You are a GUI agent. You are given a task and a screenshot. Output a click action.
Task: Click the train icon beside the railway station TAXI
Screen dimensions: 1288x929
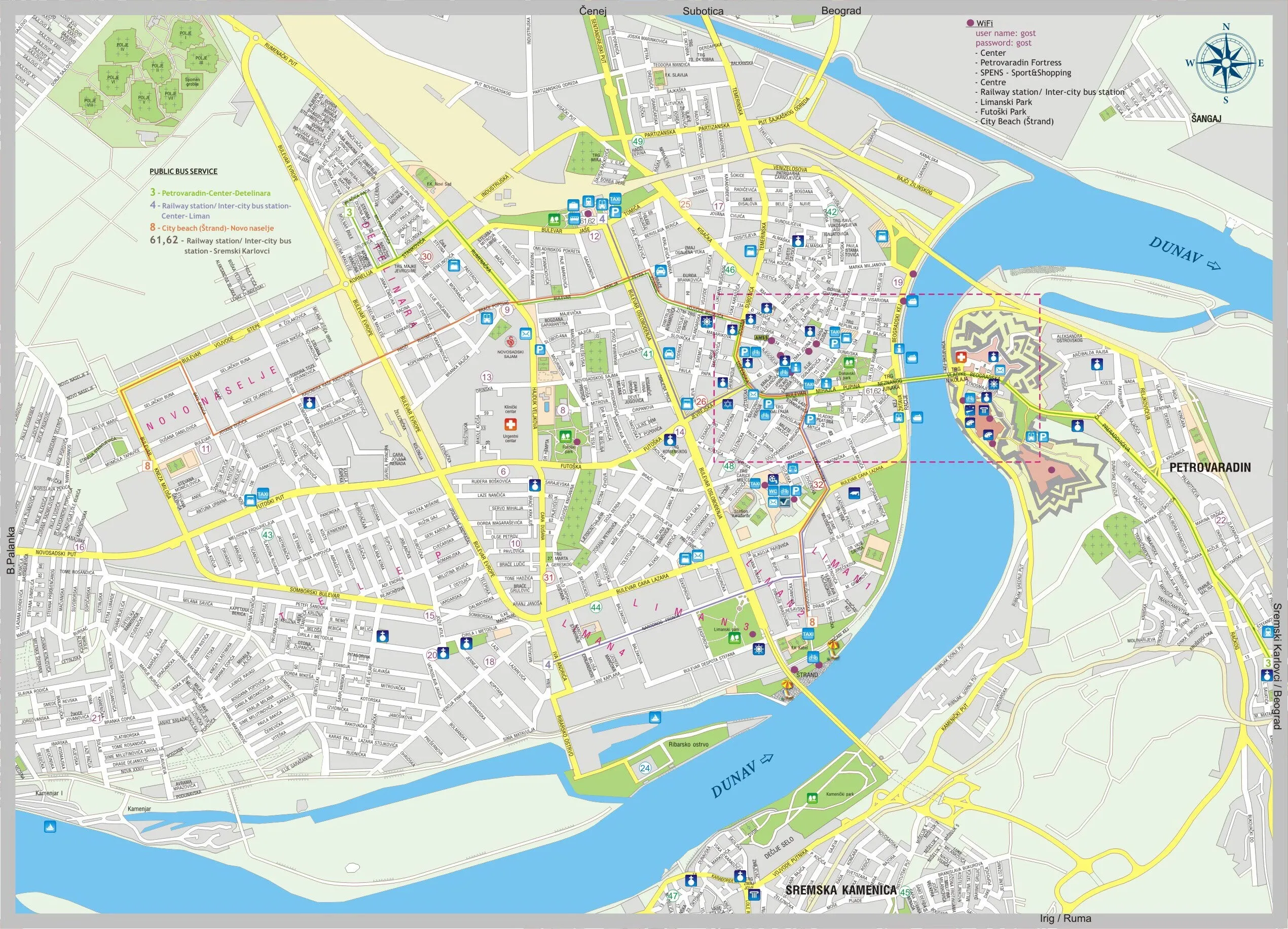pos(588,202)
